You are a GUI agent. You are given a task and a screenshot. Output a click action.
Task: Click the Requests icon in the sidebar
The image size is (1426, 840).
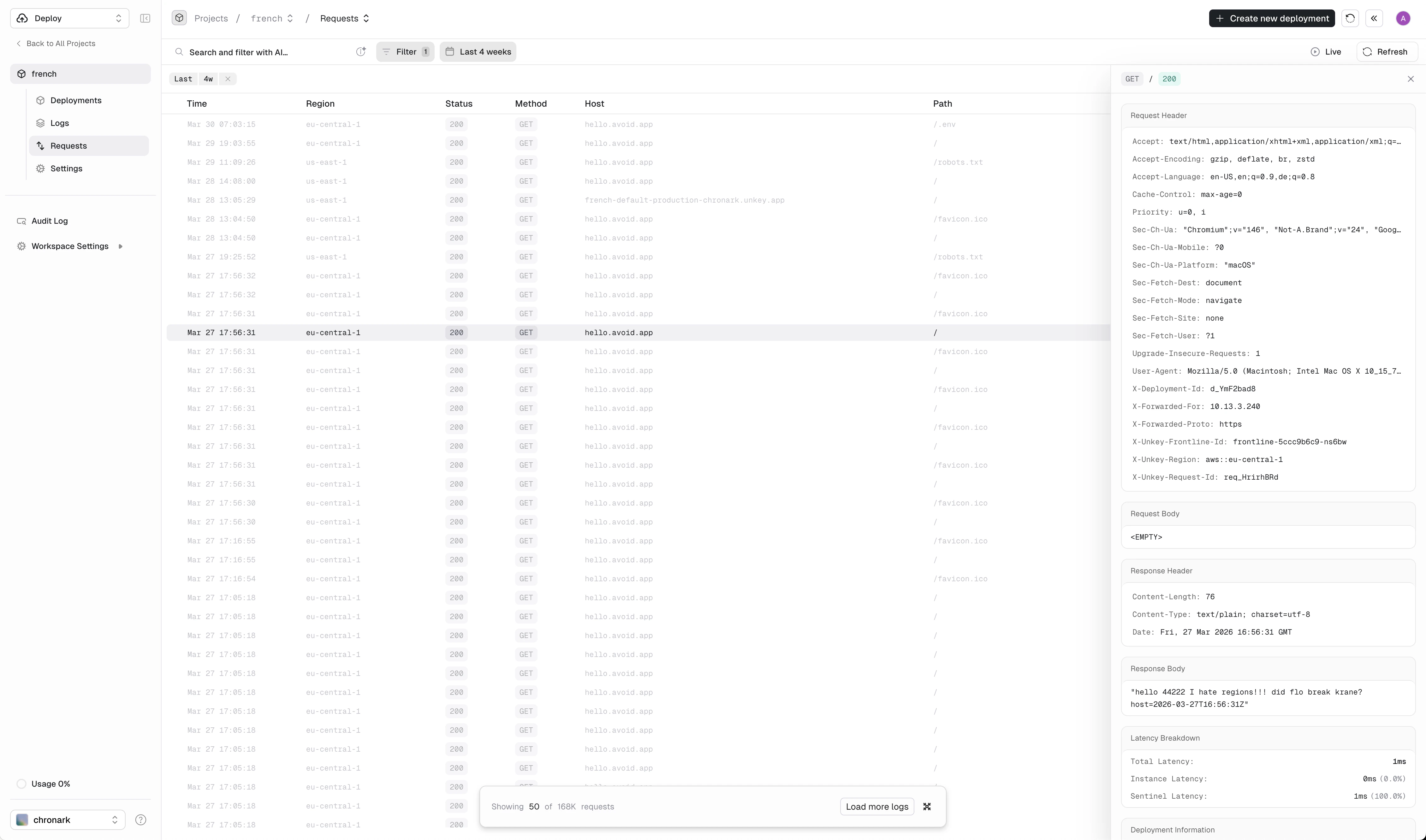40,145
